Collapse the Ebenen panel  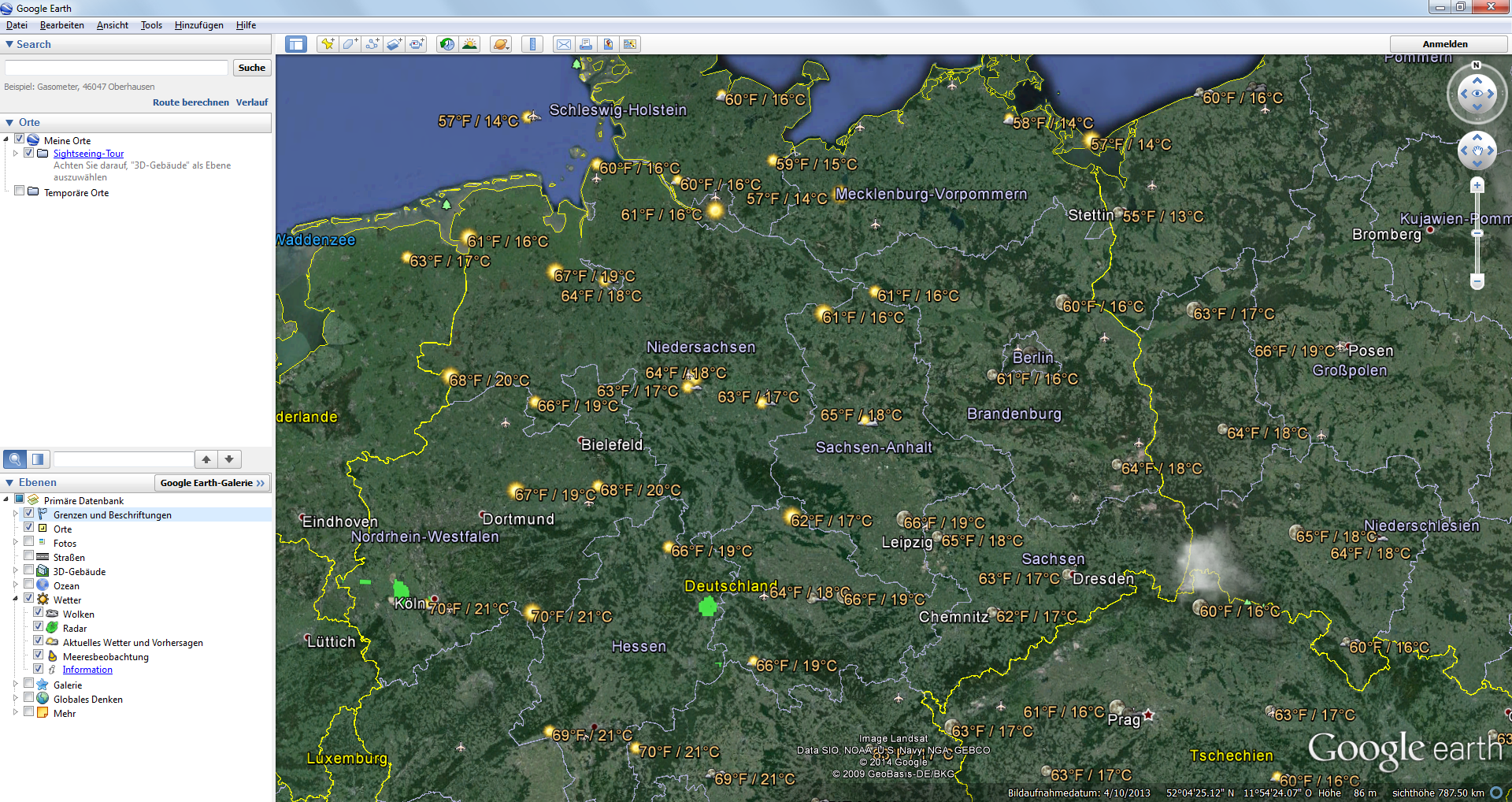coord(9,482)
